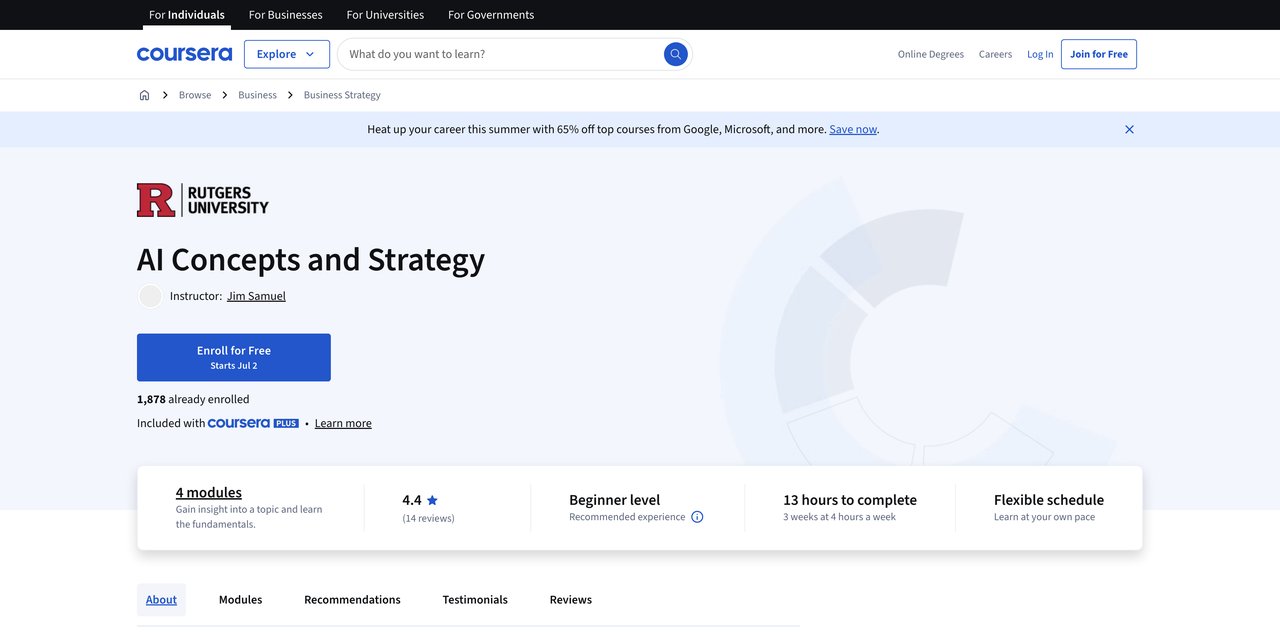This screenshot has height=632, width=1280.
Task: Go to the home breadcrumb icon
Action: tap(144, 95)
